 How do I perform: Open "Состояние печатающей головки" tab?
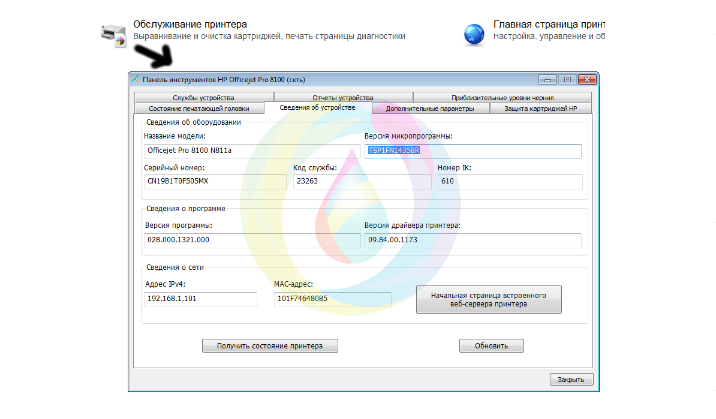199,108
